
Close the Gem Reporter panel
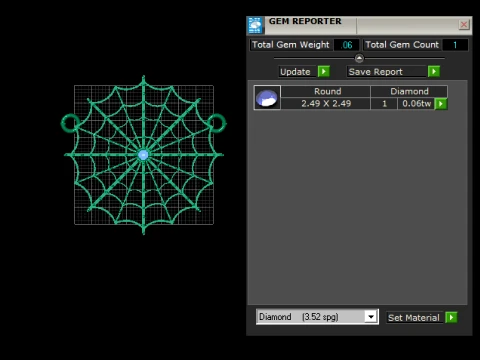(464, 25)
